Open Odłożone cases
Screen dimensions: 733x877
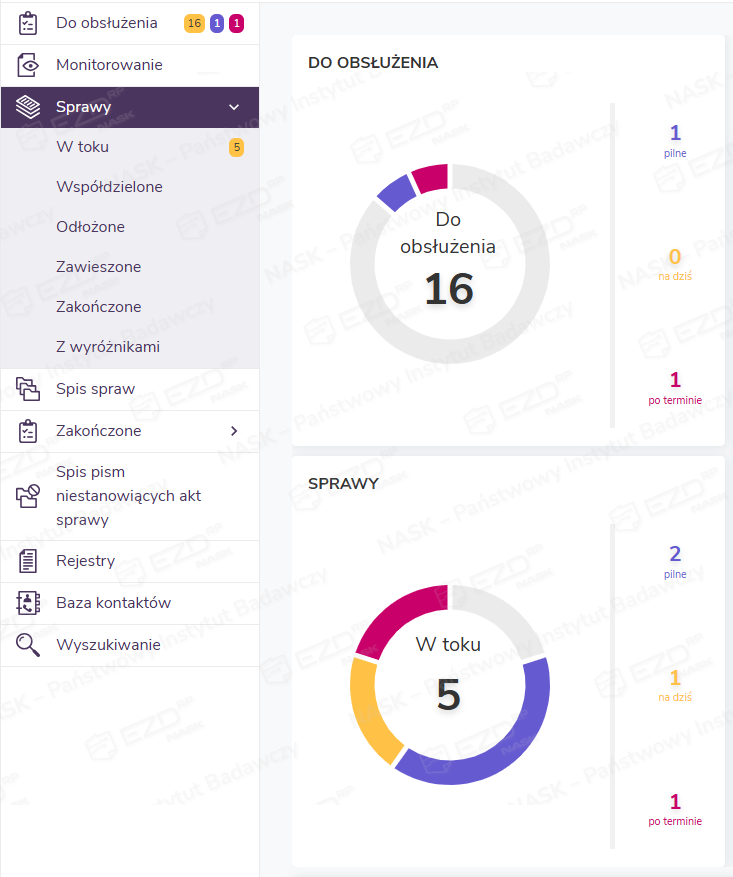(90, 227)
